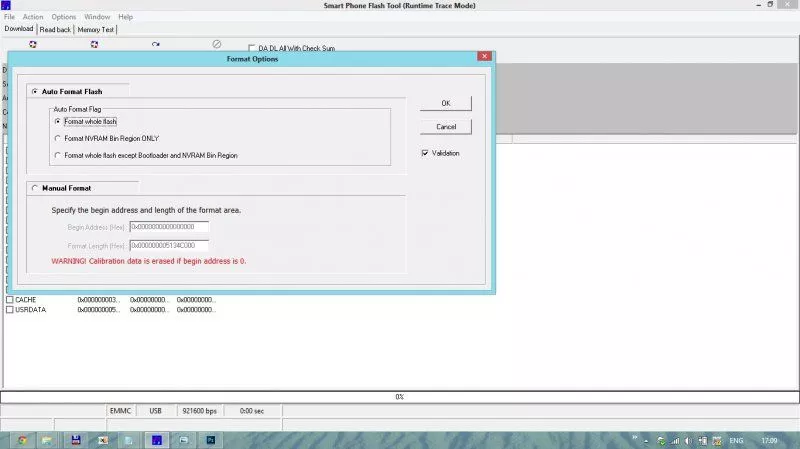This screenshot has height=449, width=800.
Task: Open Google Chrome from the taskbar
Action: pyautogui.click(x=21, y=439)
